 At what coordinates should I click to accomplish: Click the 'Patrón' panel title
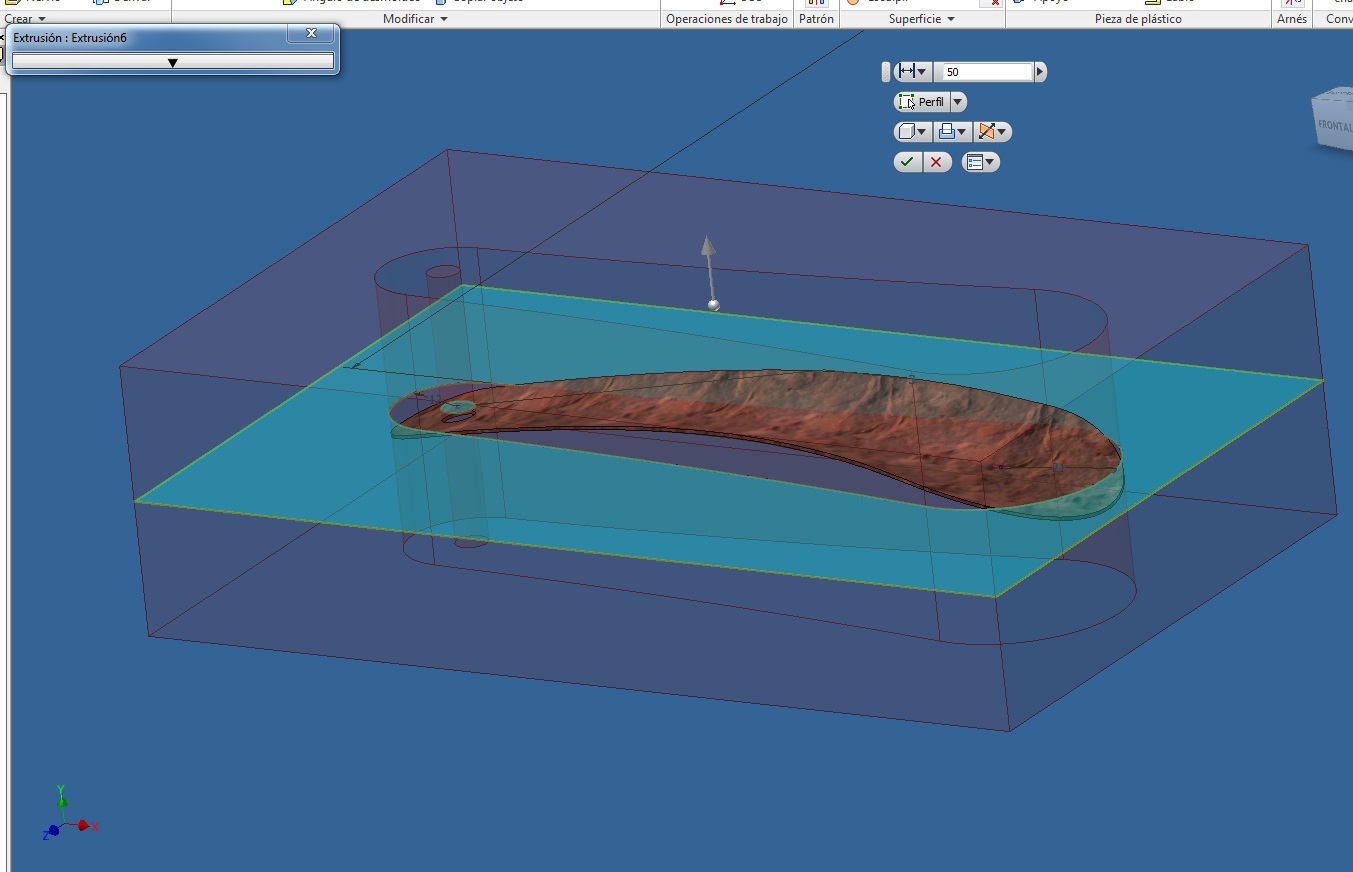[x=816, y=19]
